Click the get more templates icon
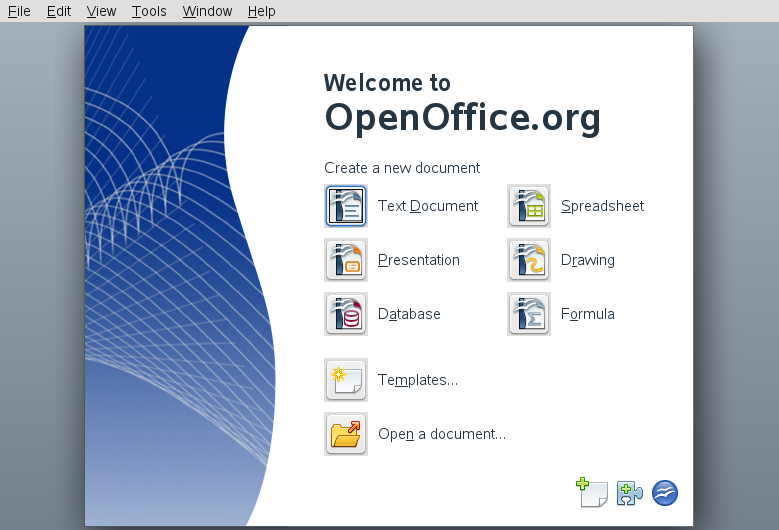This screenshot has height=530, width=779. click(592, 492)
